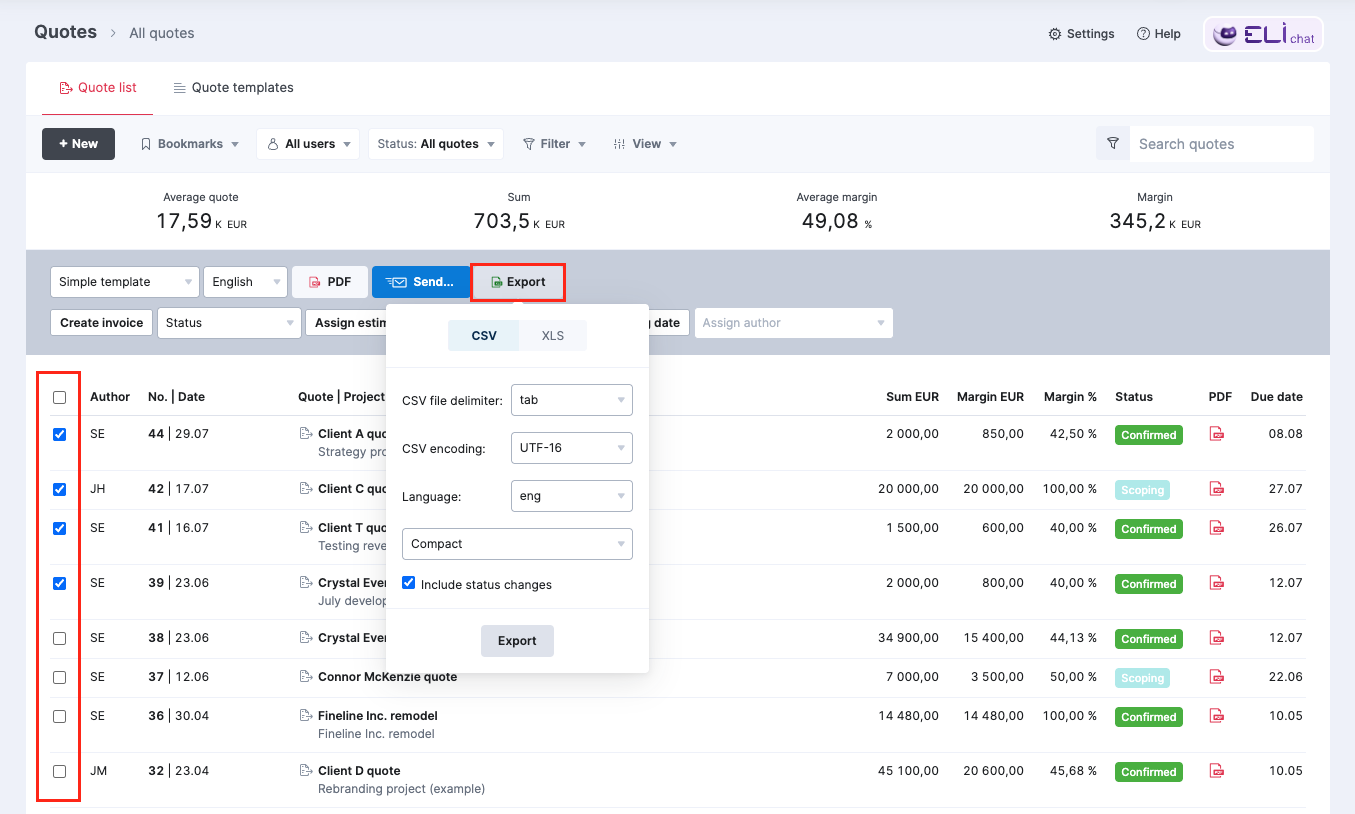Viewport: 1355px width, 814px height.
Task: Check the checkbox for quote 36
Action: 59,716
